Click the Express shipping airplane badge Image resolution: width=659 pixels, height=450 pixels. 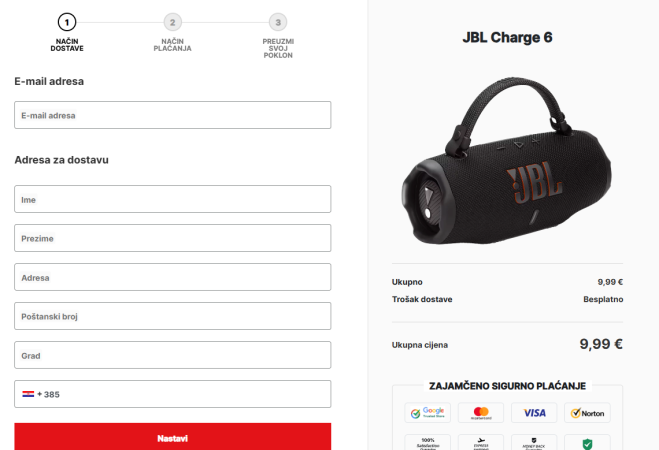(481, 443)
